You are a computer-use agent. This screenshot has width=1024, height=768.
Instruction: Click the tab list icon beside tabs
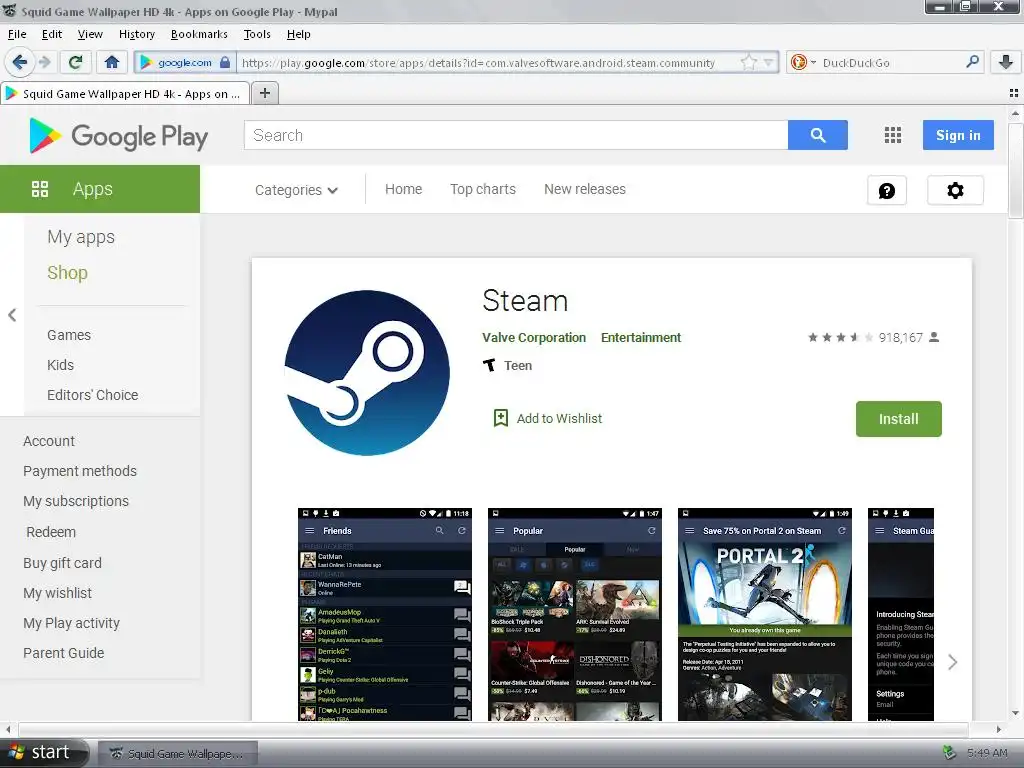1014,93
